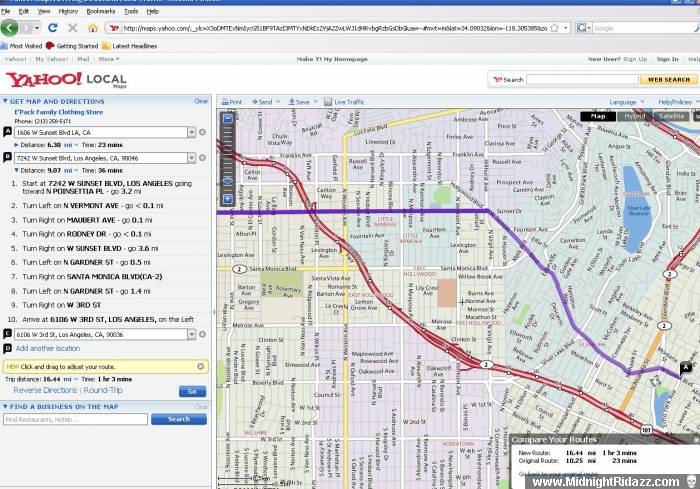Expand the first leg's 6.38 mi directions
The image size is (700, 489).
[17, 145]
